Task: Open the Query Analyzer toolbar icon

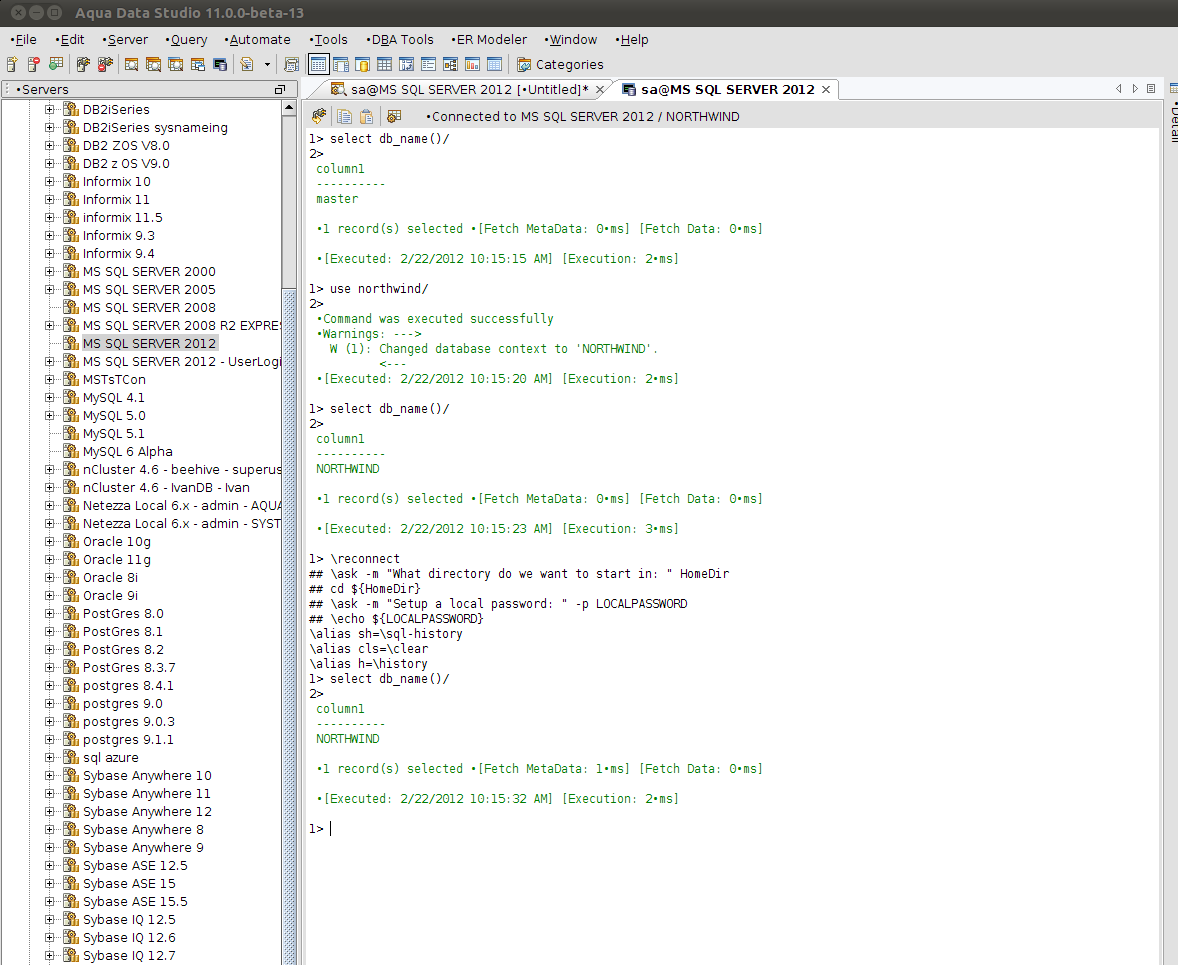Action: click(131, 65)
